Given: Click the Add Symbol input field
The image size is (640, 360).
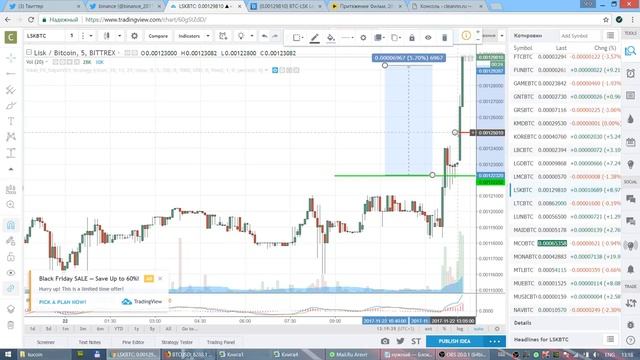Looking at the screenshot, I should [579, 36].
